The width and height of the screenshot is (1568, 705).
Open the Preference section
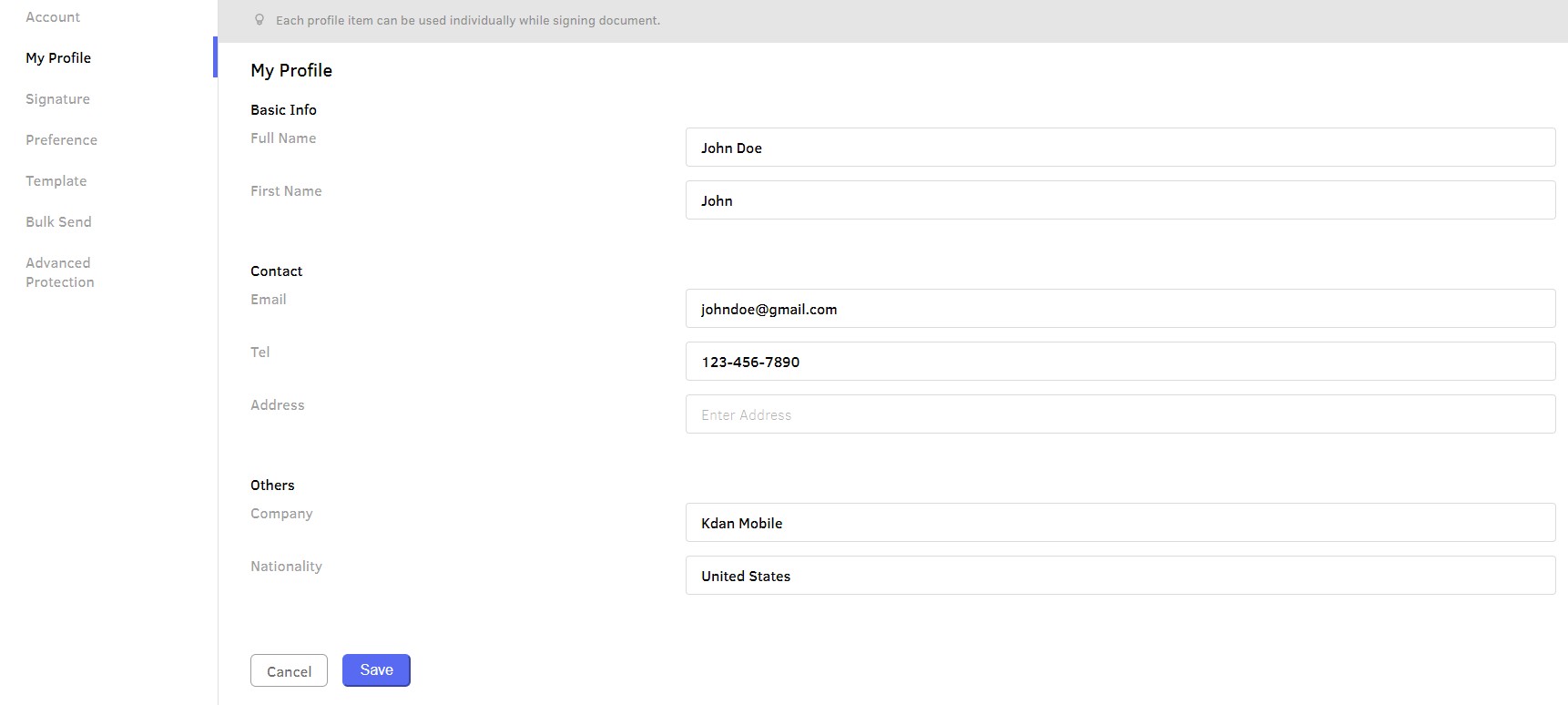[x=61, y=139]
